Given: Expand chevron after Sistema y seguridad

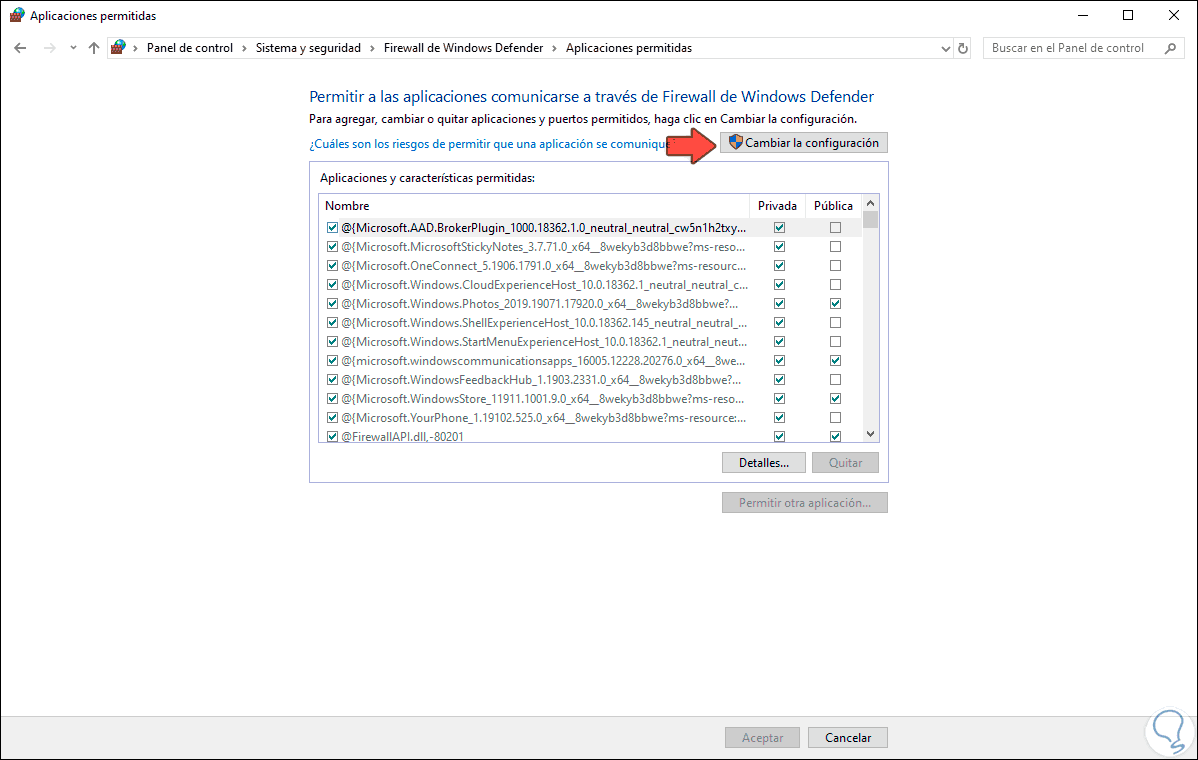Looking at the screenshot, I should tap(372, 48).
